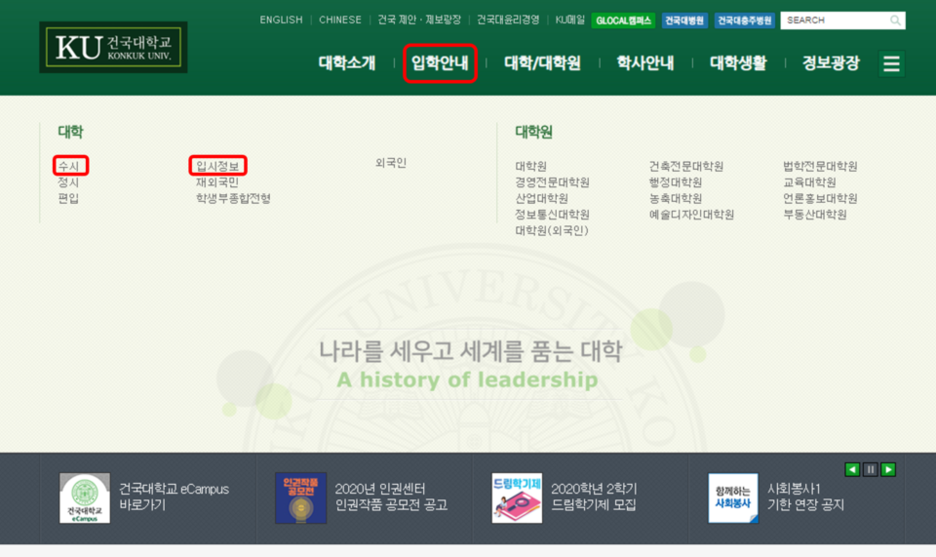The height and width of the screenshot is (557, 936).
Task: Open 건국대학교 eCampus 바로가기 text link
Action: [174, 497]
